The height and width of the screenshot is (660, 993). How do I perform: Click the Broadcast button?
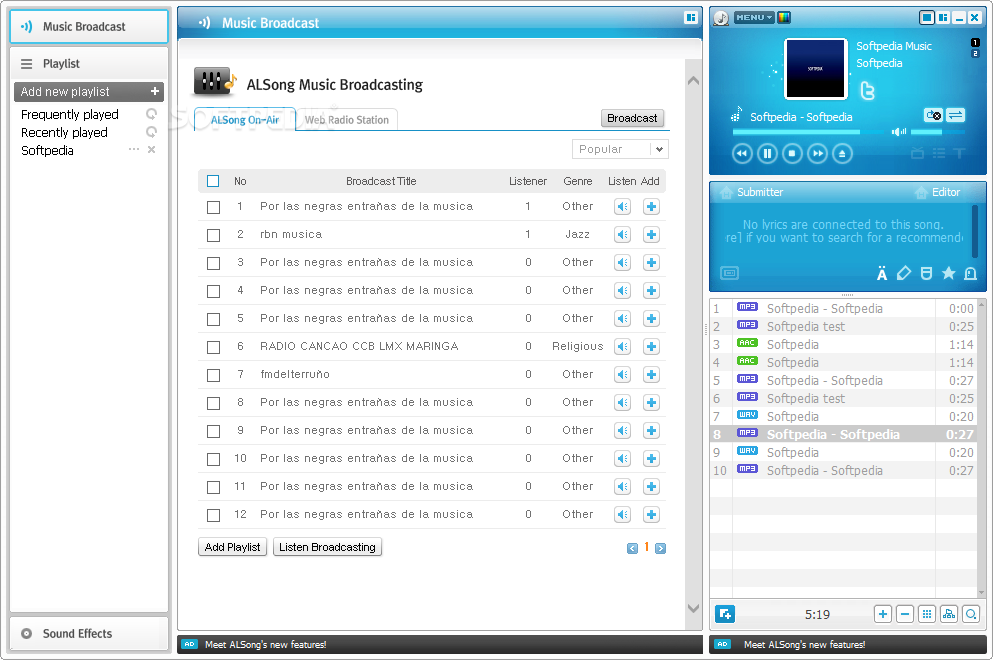tap(632, 118)
